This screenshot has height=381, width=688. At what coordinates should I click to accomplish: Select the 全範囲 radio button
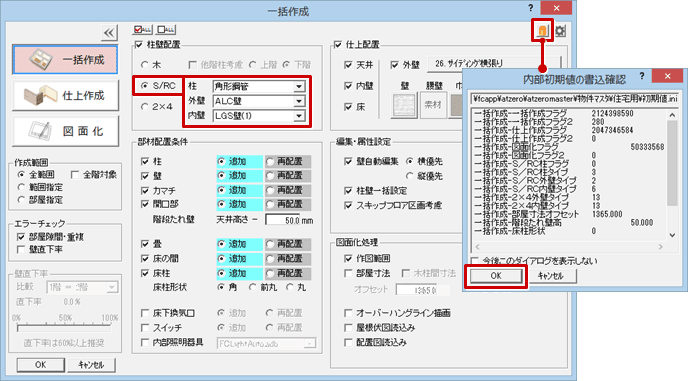(21, 175)
